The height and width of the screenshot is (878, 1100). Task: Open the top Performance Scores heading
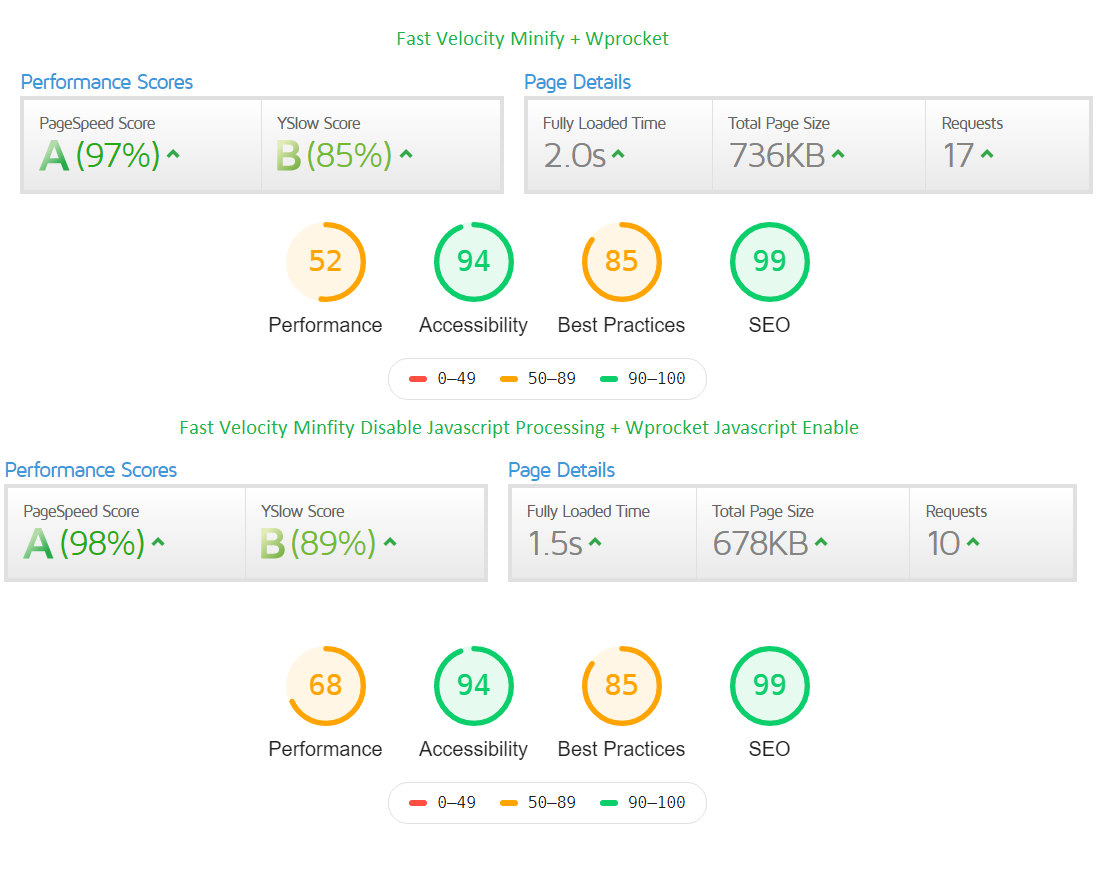[x=107, y=82]
